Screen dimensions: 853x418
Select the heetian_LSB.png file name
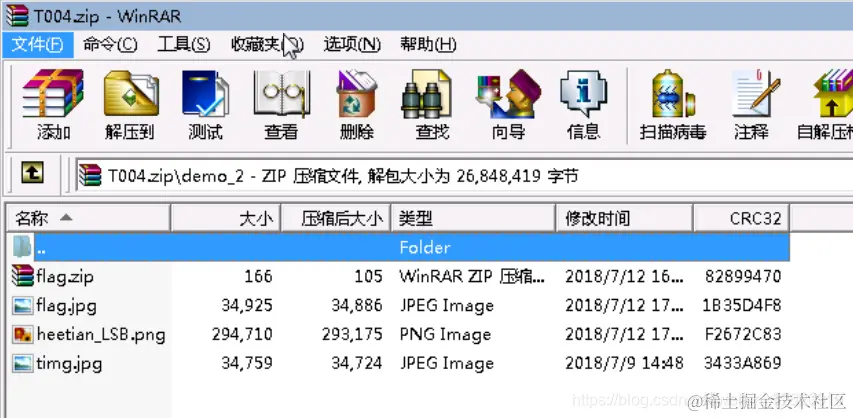(101, 334)
